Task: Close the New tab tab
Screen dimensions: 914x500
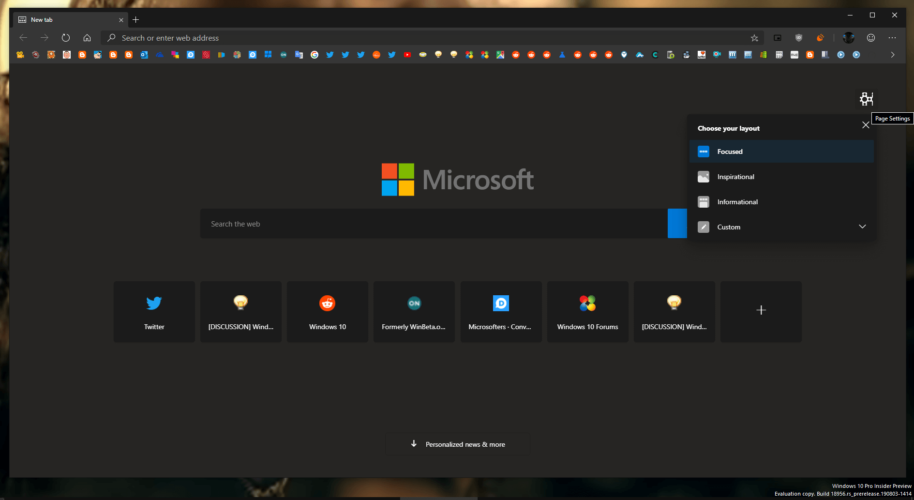Action: [x=121, y=20]
